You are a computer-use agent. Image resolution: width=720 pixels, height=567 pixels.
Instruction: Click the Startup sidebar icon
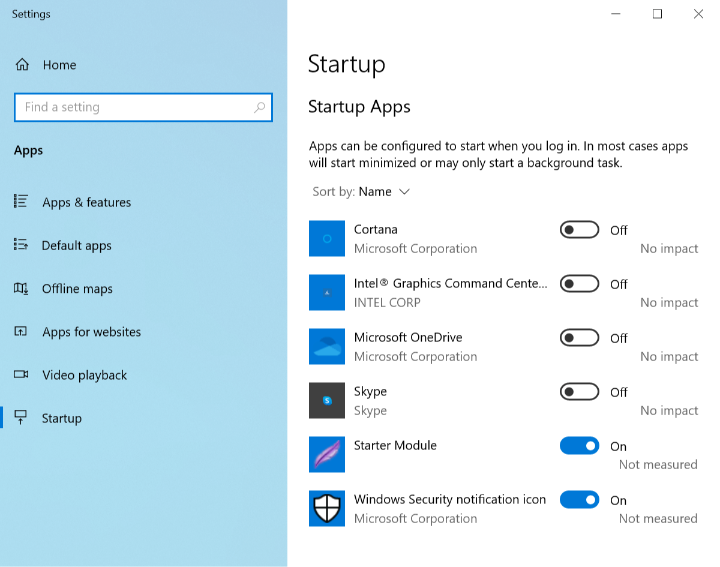pos(21,417)
